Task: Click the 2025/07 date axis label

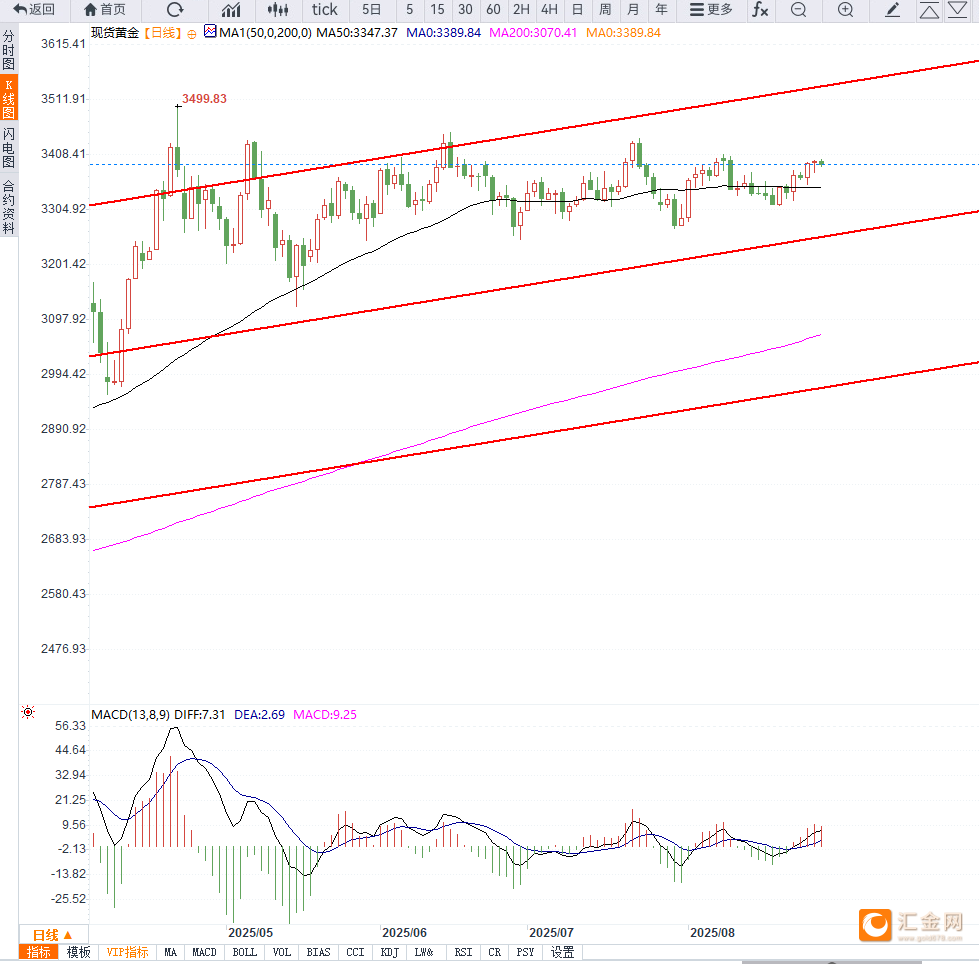Action: click(x=551, y=933)
